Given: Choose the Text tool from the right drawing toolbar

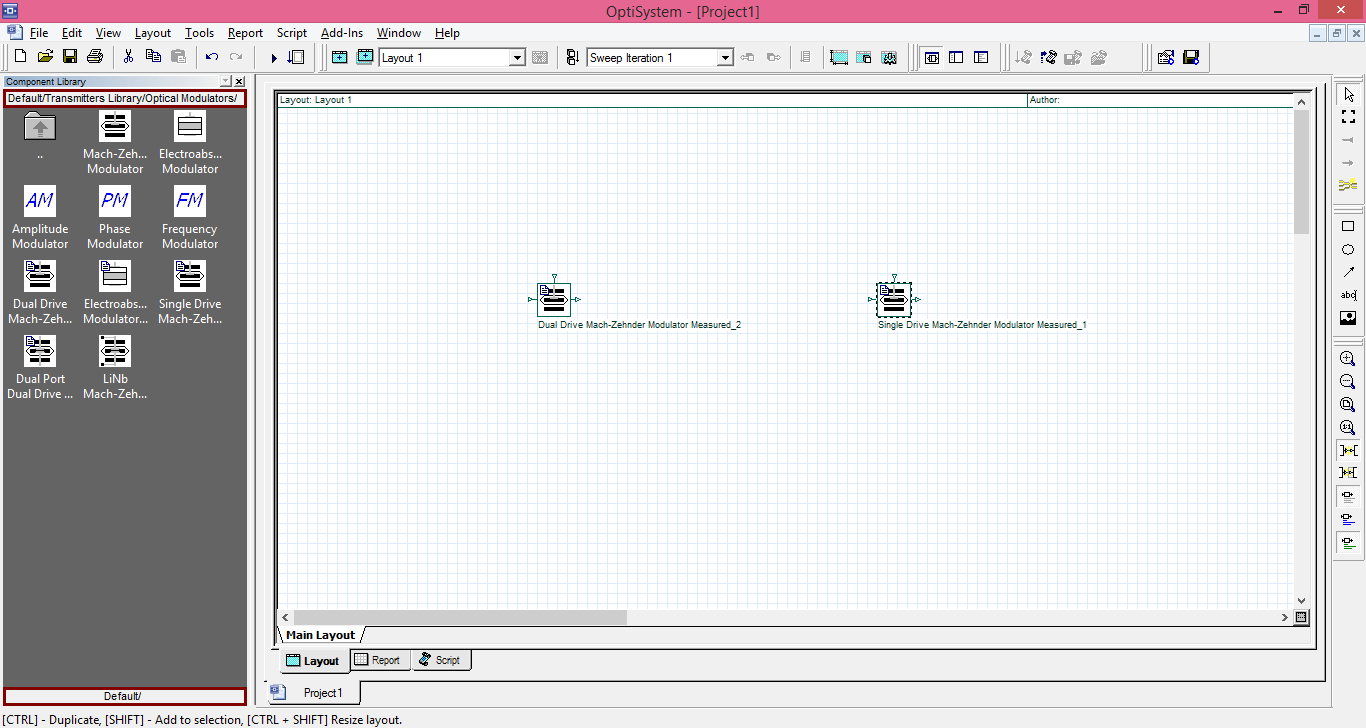Looking at the screenshot, I should (1347, 294).
